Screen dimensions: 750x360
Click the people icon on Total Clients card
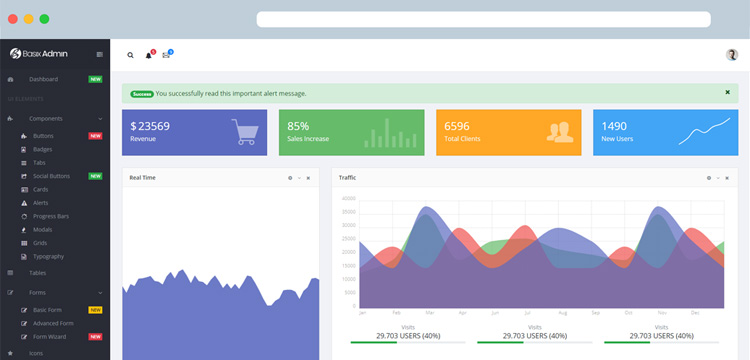(560, 132)
